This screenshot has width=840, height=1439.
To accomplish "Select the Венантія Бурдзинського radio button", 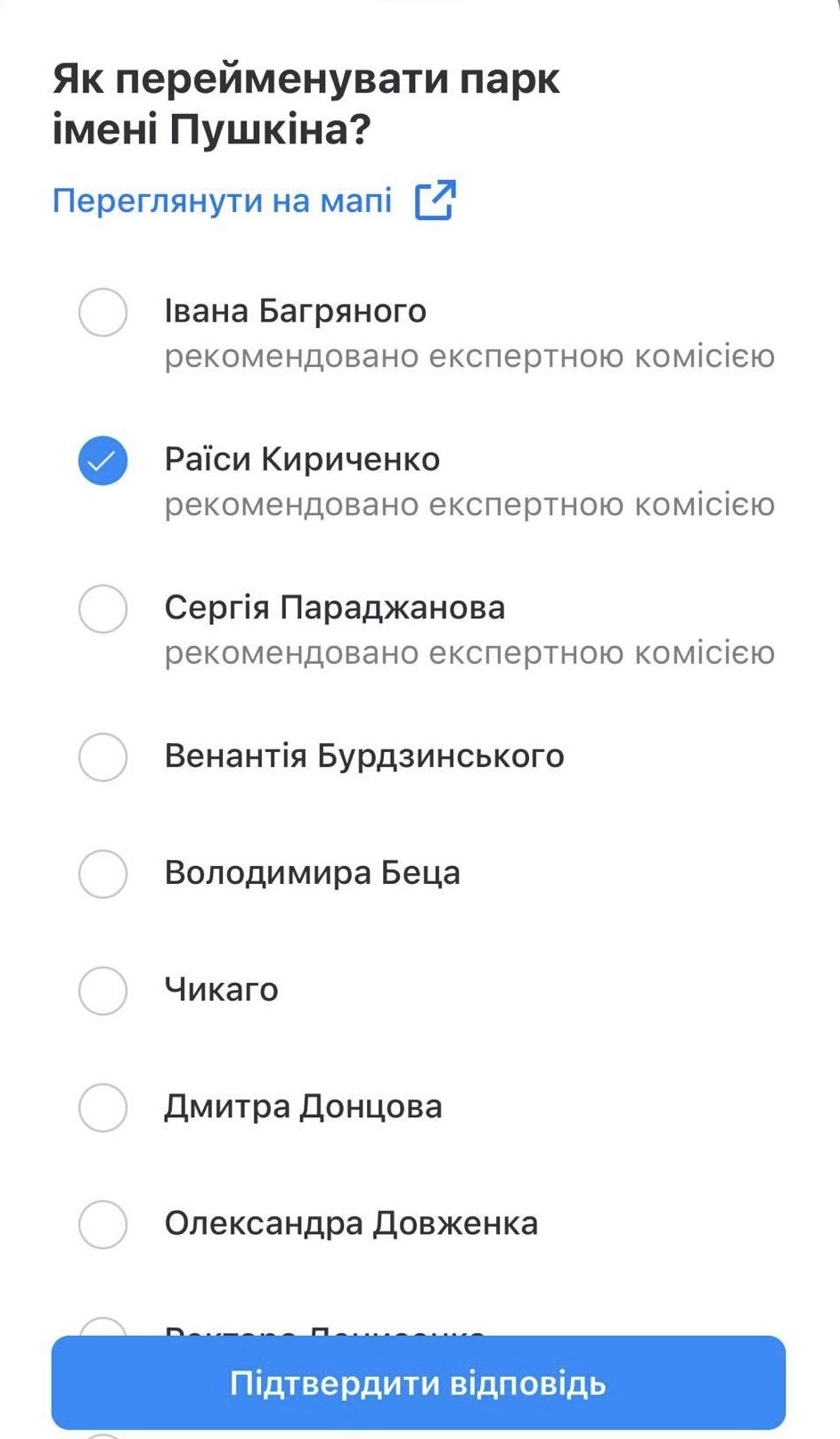I will pos(102,757).
